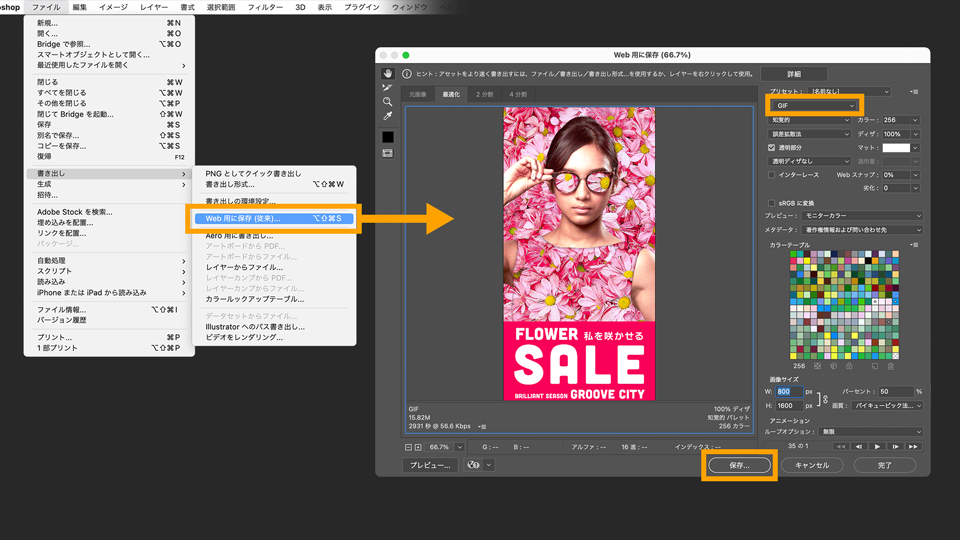Viewport: 960px width, 540px height.
Task: Open the 知覚的 color reduction dropdown
Action: 809,120
